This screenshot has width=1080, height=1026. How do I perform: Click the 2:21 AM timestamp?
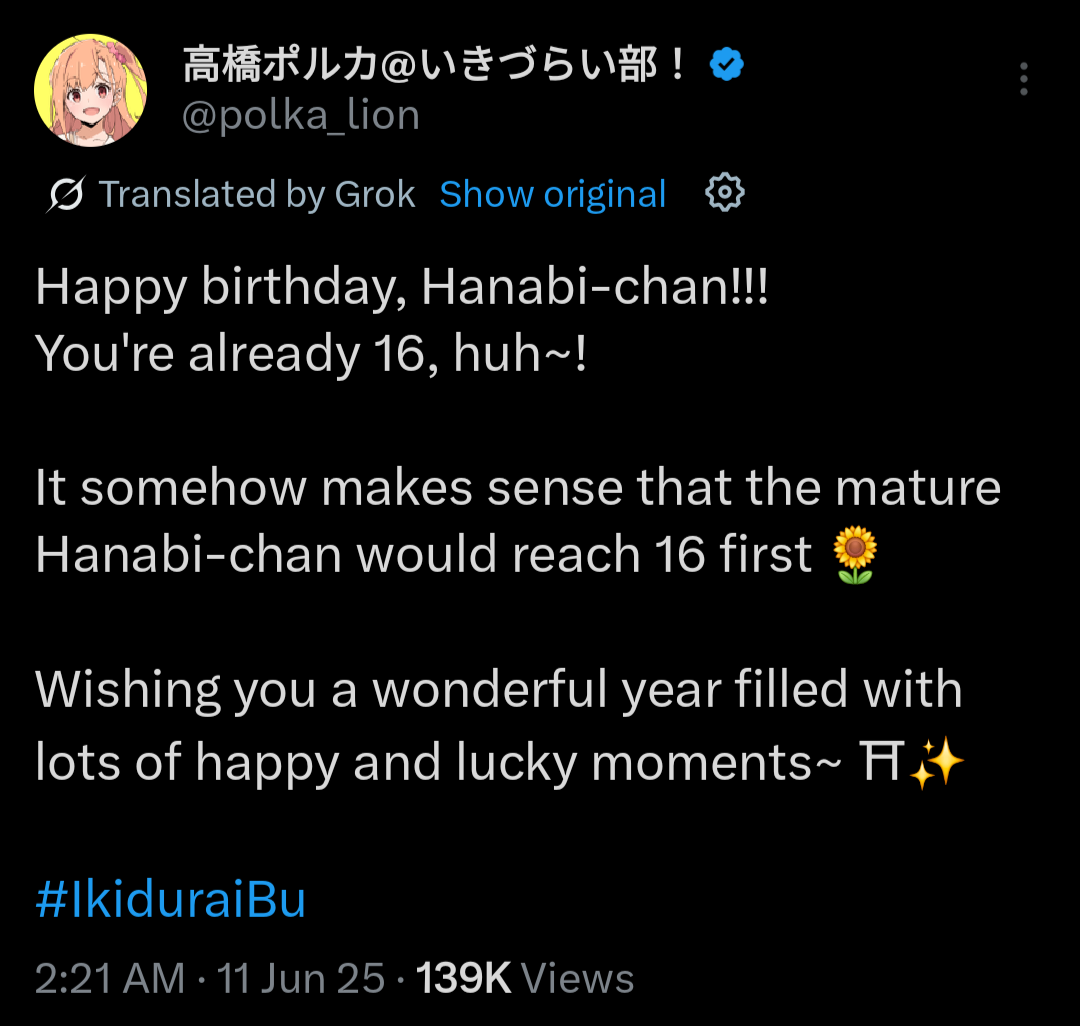[110, 978]
